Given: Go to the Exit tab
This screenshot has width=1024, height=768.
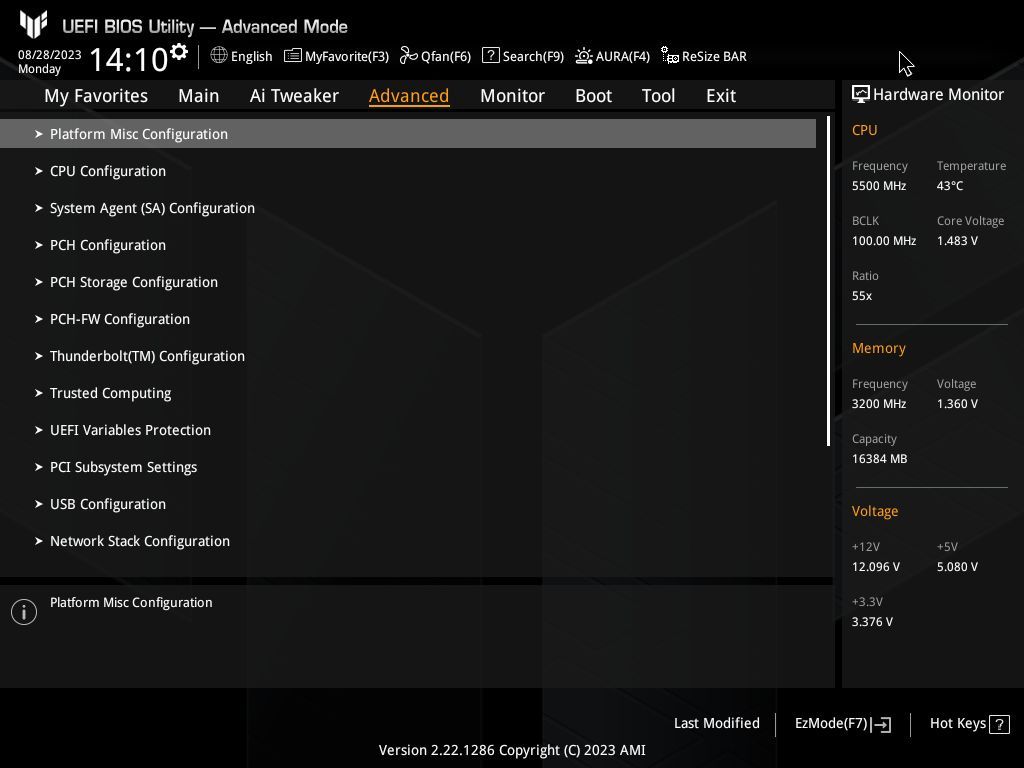Looking at the screenshot, I should pyautogui.click(x=721, y=96).
